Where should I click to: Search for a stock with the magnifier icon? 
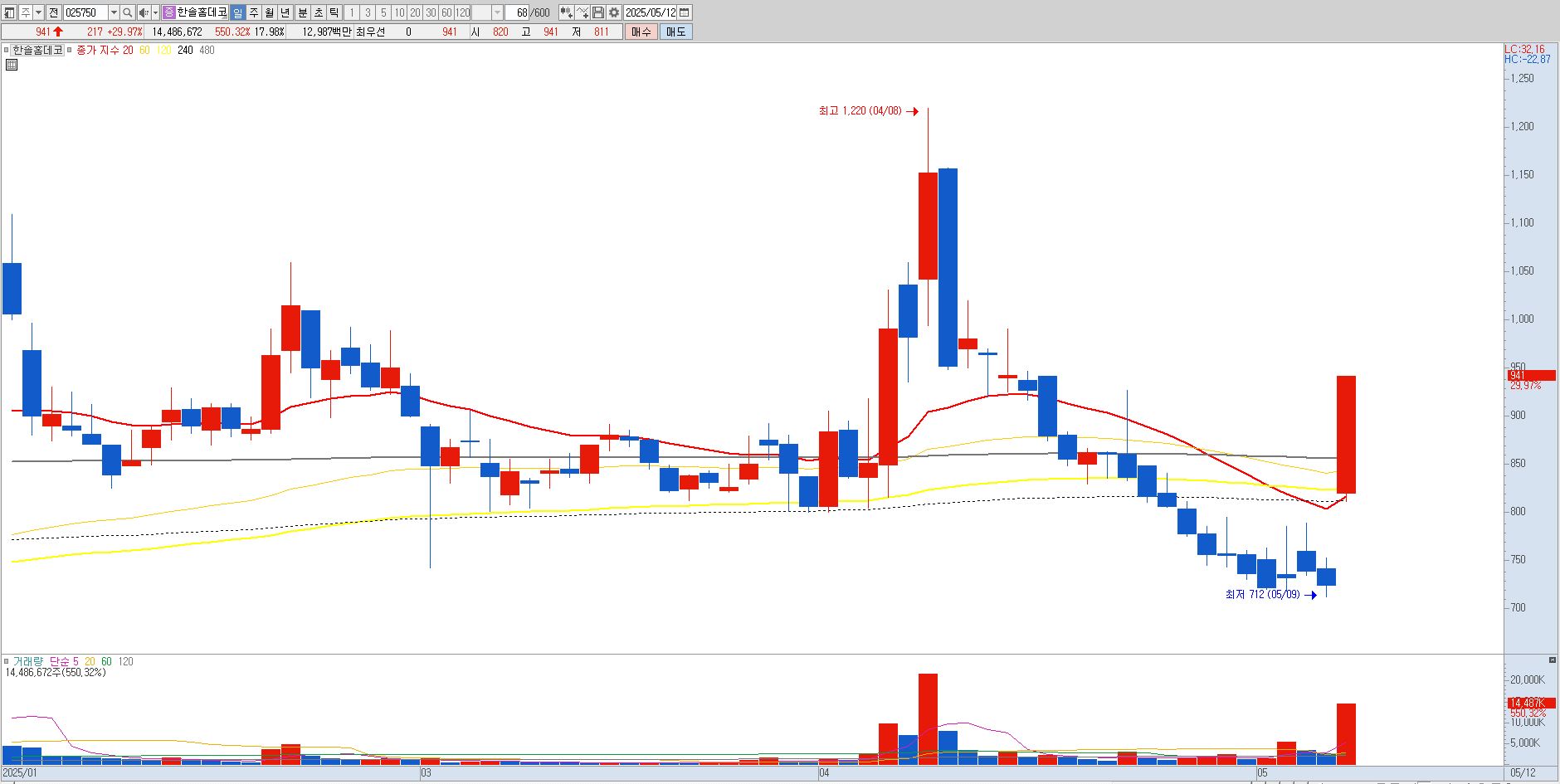coord(127,12)
